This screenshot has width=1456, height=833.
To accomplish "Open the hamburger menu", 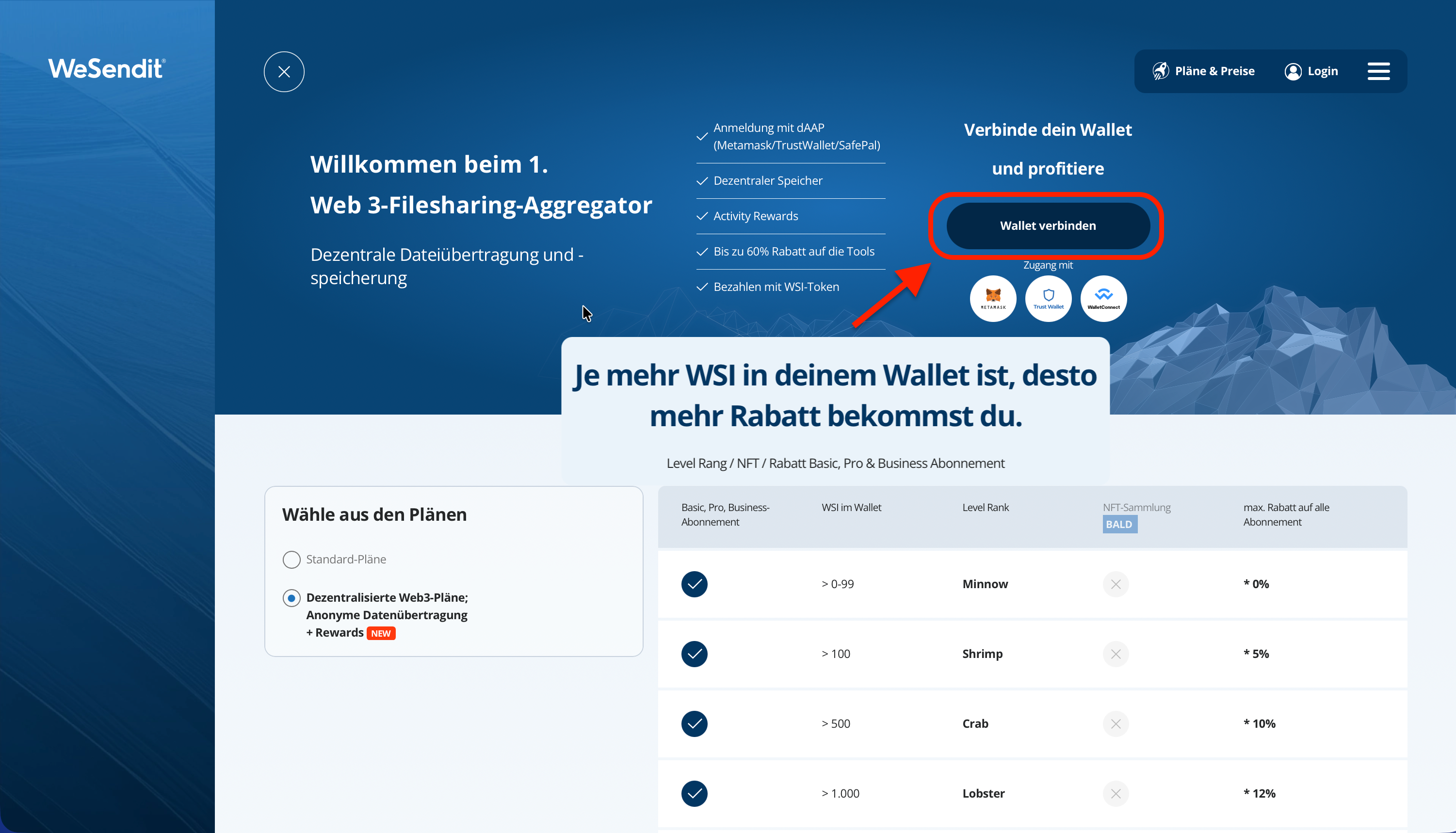I will (x=1378, y=71).
